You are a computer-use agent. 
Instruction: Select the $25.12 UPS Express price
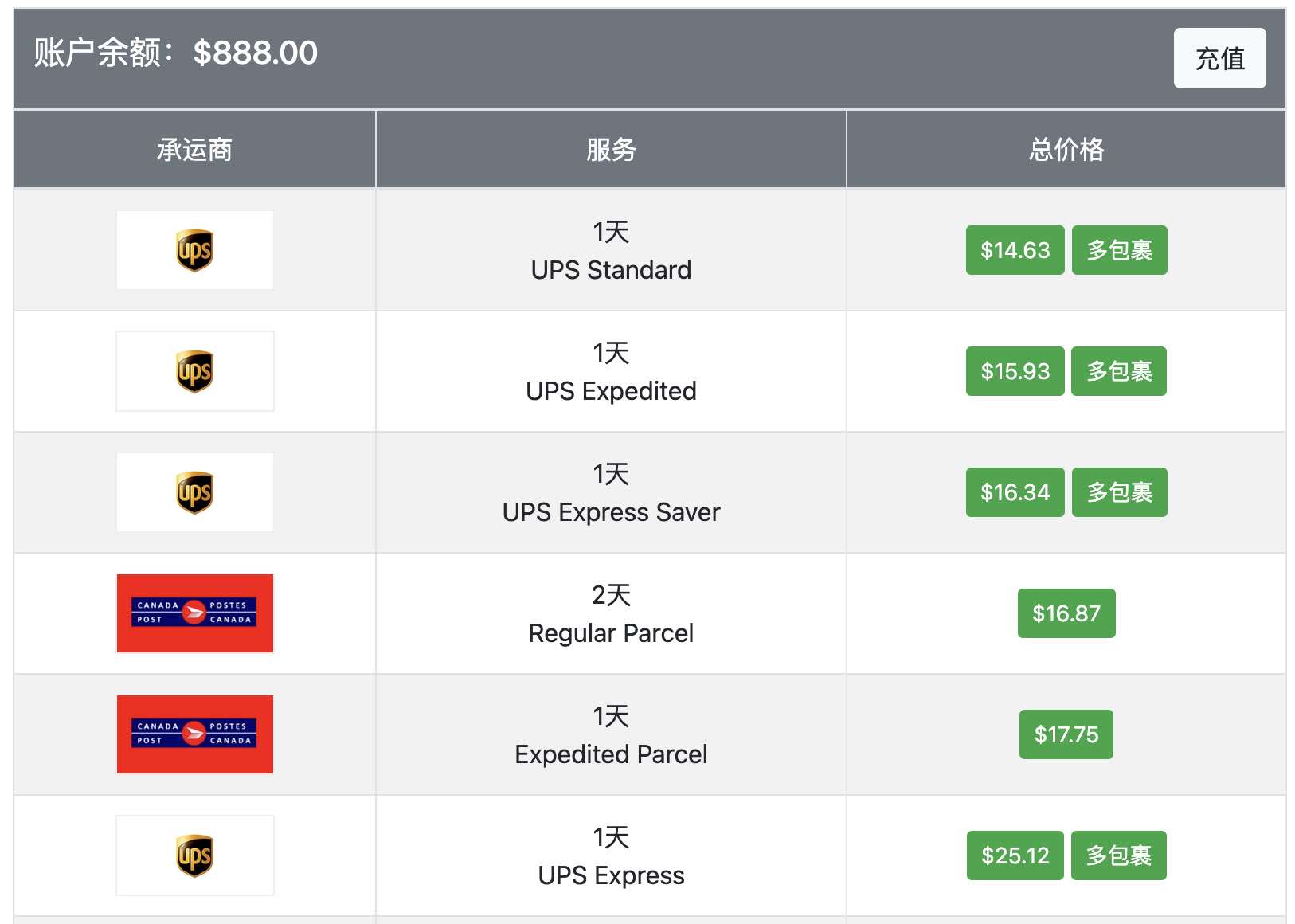point(1015,855)
